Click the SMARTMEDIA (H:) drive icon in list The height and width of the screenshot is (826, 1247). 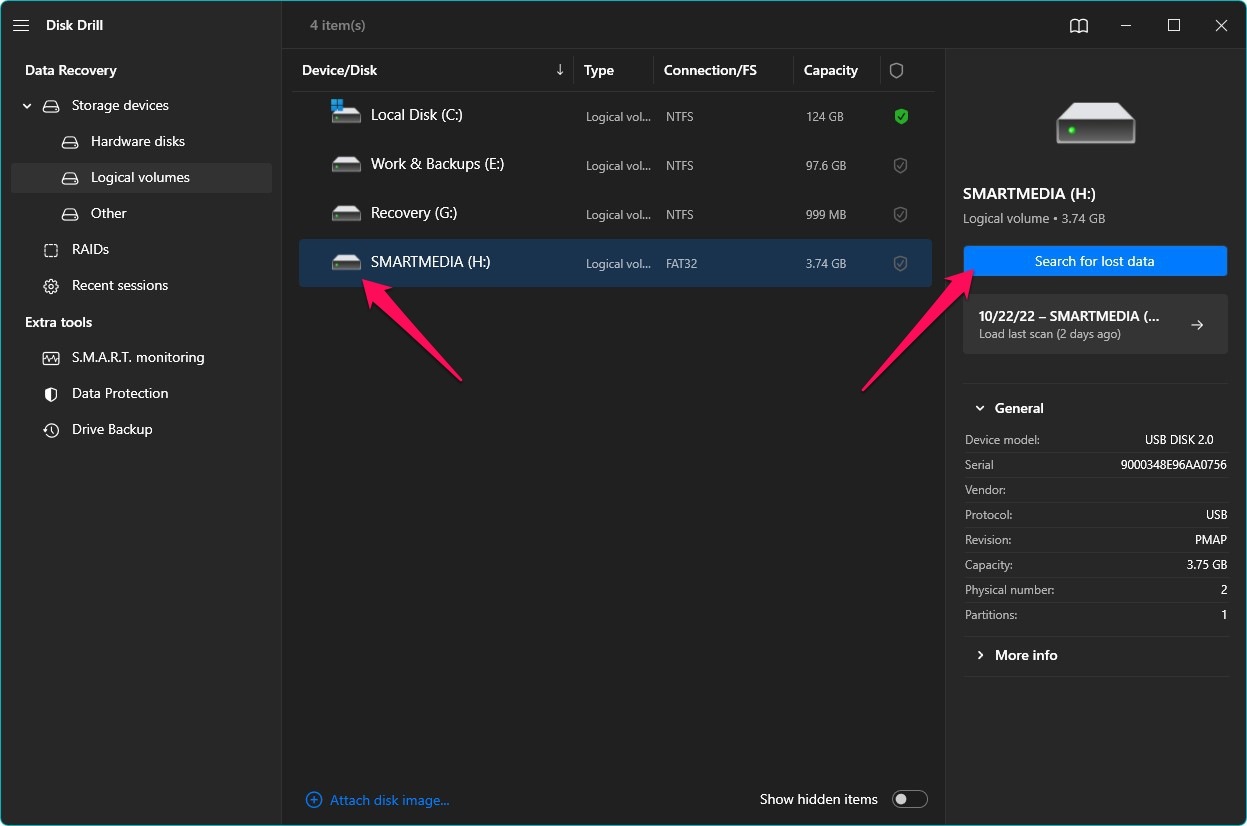[346, 262]
